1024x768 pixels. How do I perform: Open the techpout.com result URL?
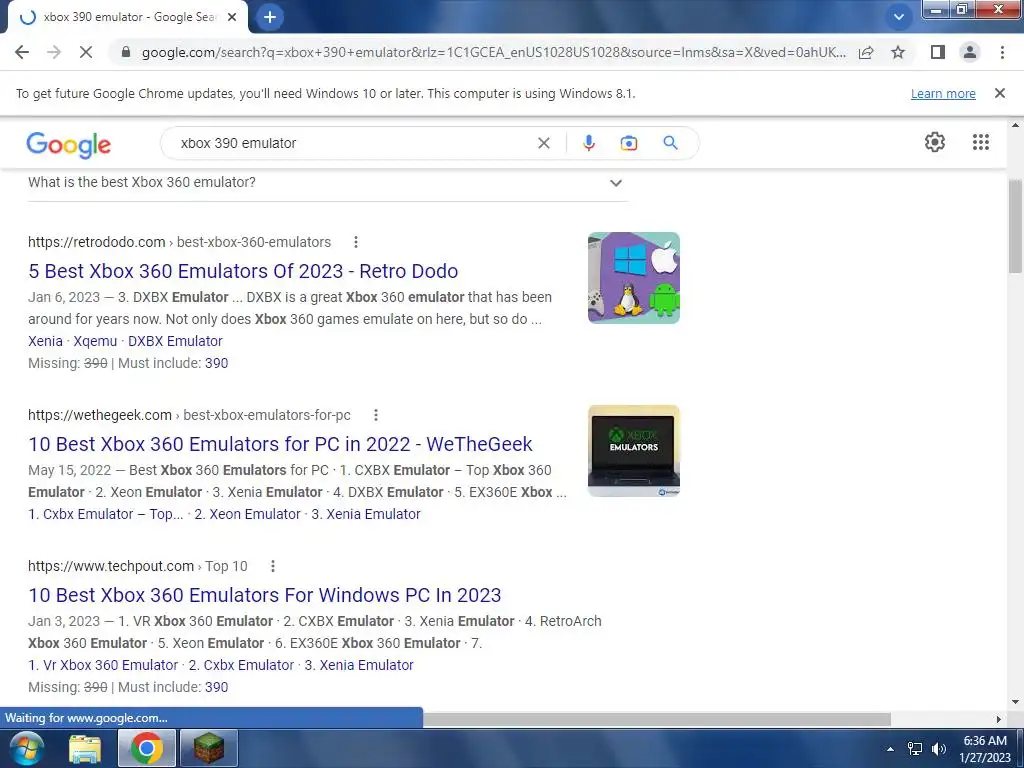138,566
